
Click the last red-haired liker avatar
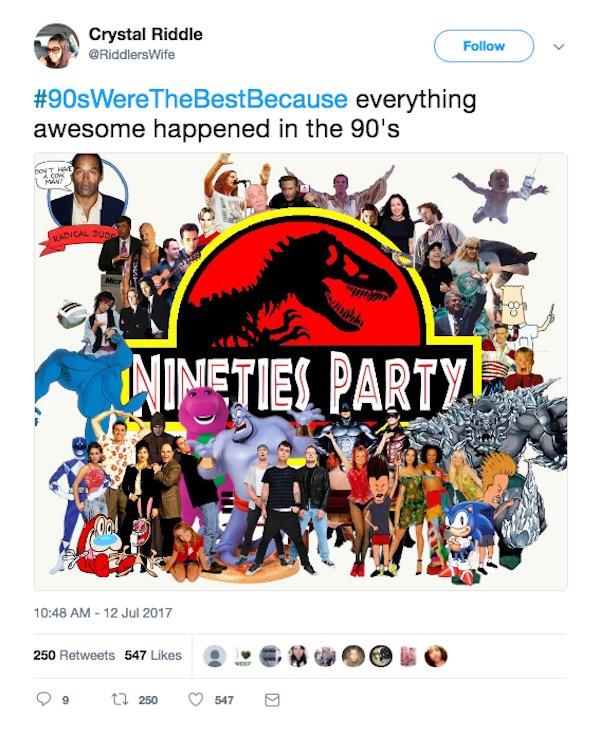coord(436,656)
